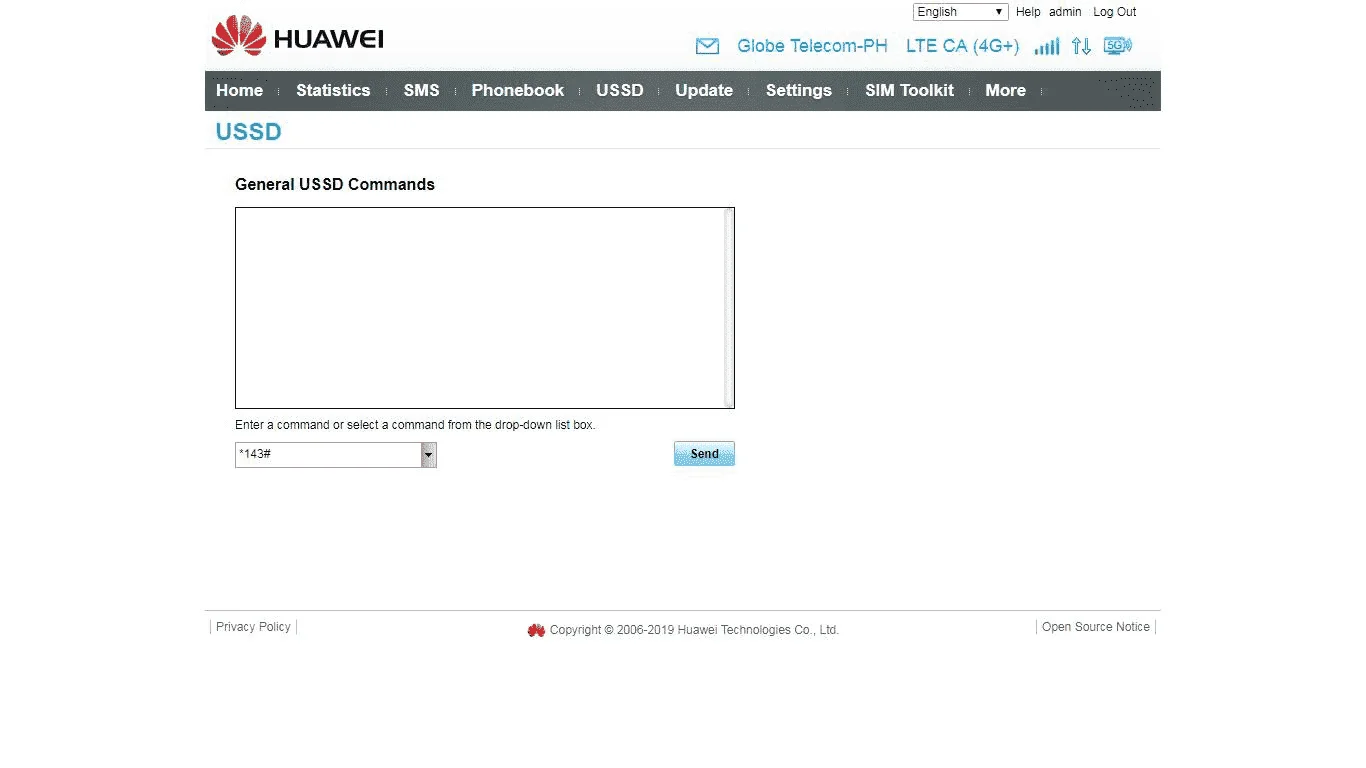Click the admin account link
1366x768 pixels.
(x=1065, y=12)
